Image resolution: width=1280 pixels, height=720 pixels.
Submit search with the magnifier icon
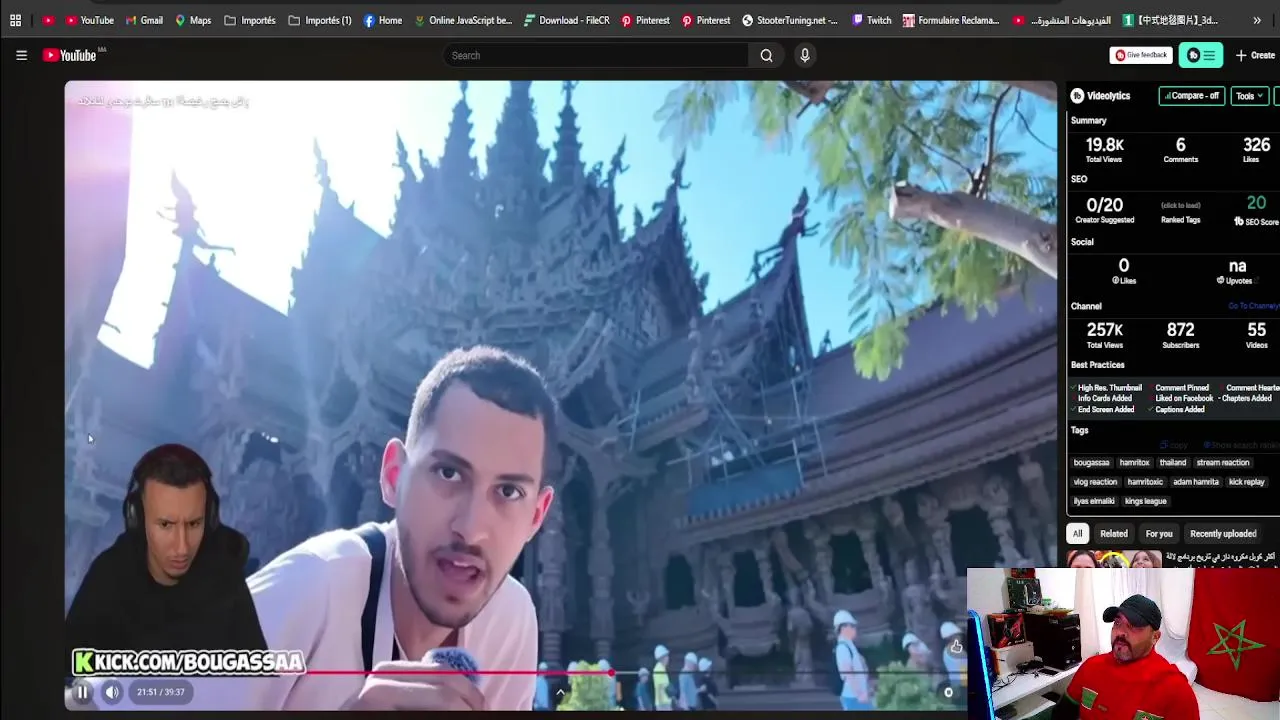pyautogui.click(x=766, y=55)
